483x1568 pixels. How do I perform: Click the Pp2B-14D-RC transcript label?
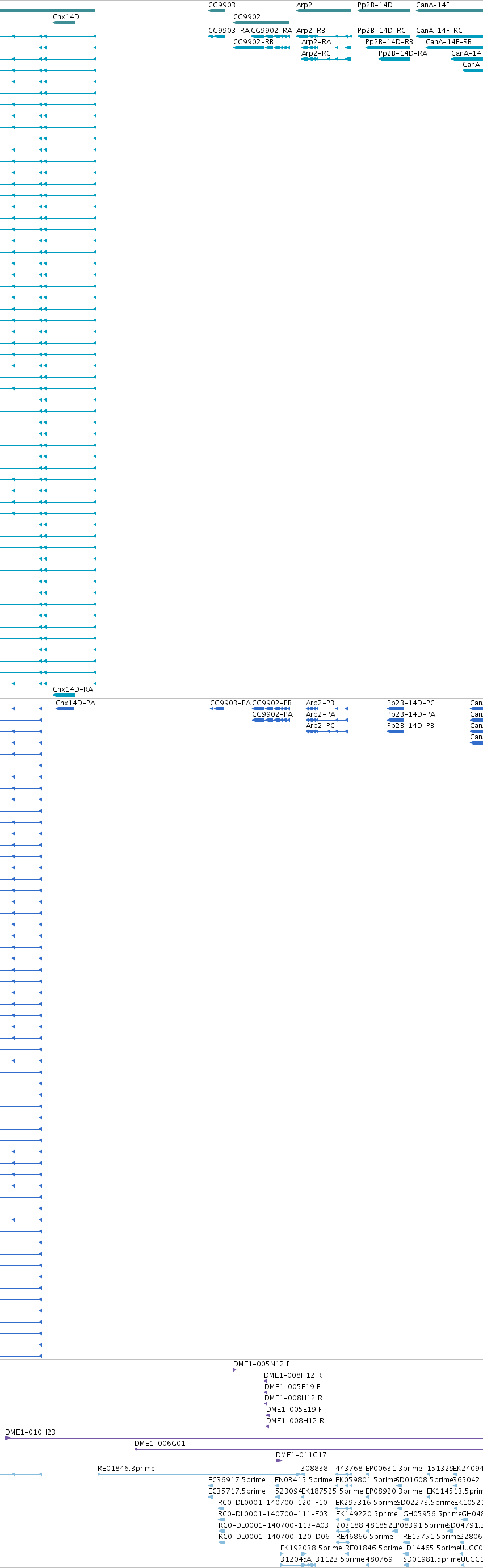click(x=381, y=31)
